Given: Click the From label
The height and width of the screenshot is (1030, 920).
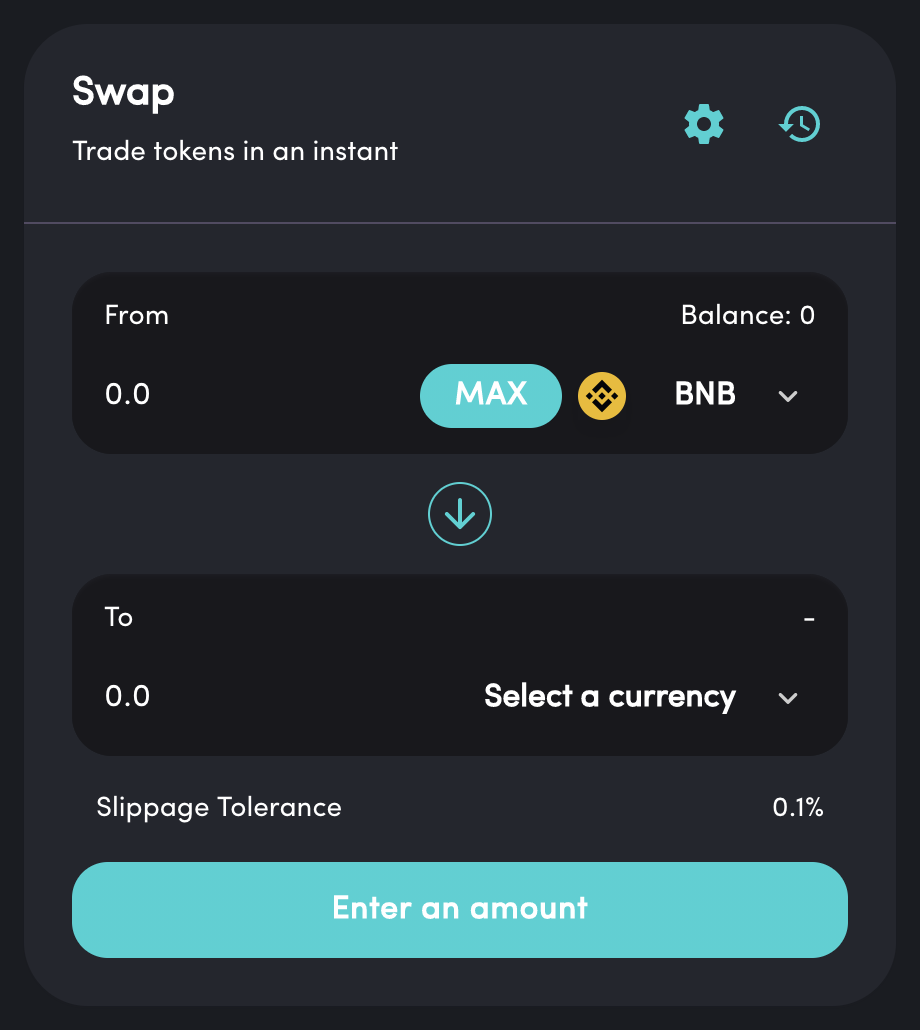Looking at the screenshot, I should (137, 316).
